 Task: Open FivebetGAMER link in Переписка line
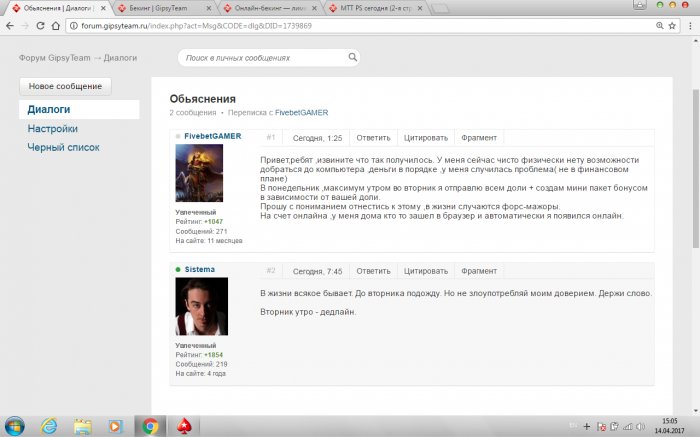301,112
